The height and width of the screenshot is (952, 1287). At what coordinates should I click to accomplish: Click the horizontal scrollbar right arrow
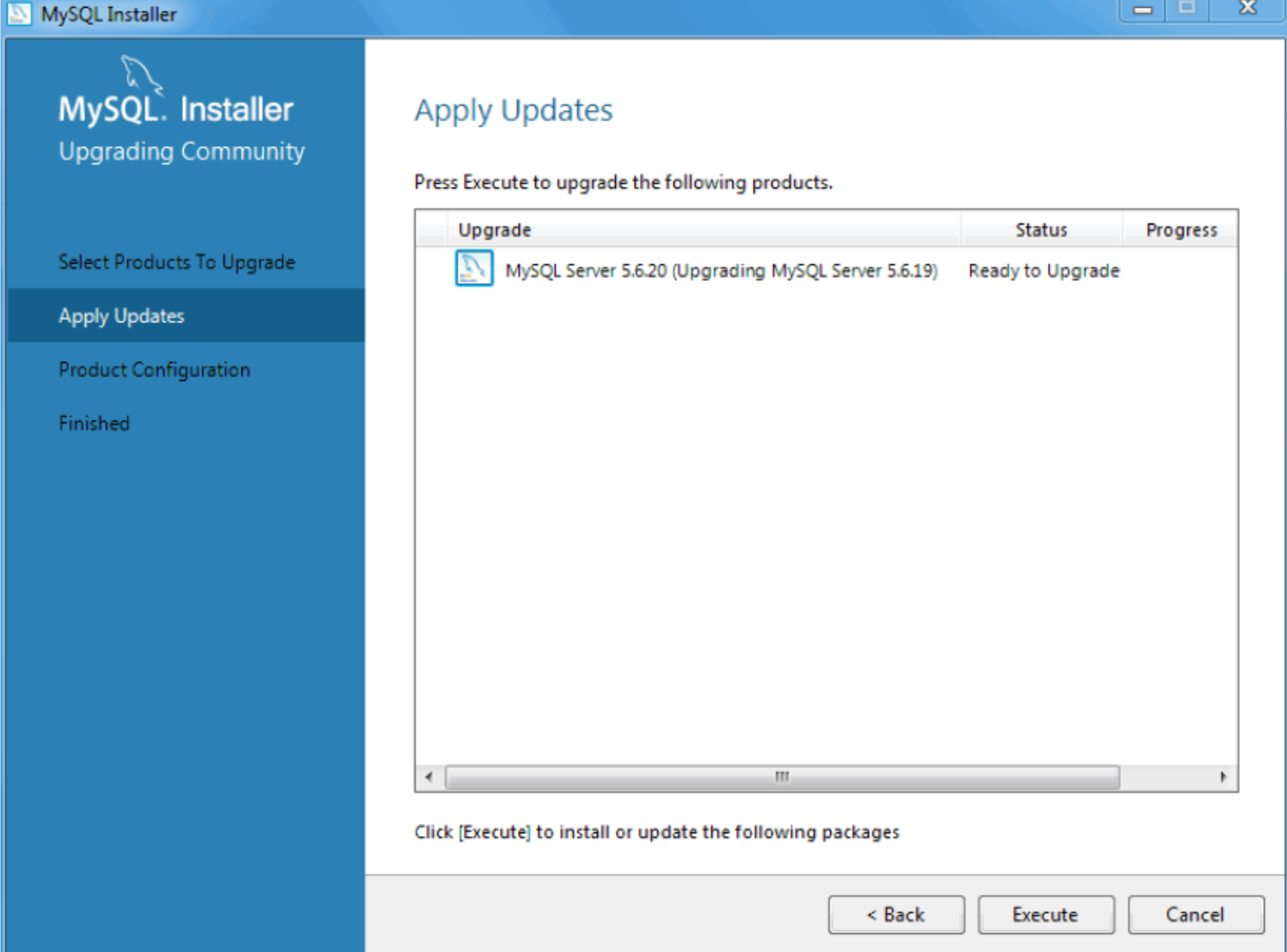(1223, 777)
